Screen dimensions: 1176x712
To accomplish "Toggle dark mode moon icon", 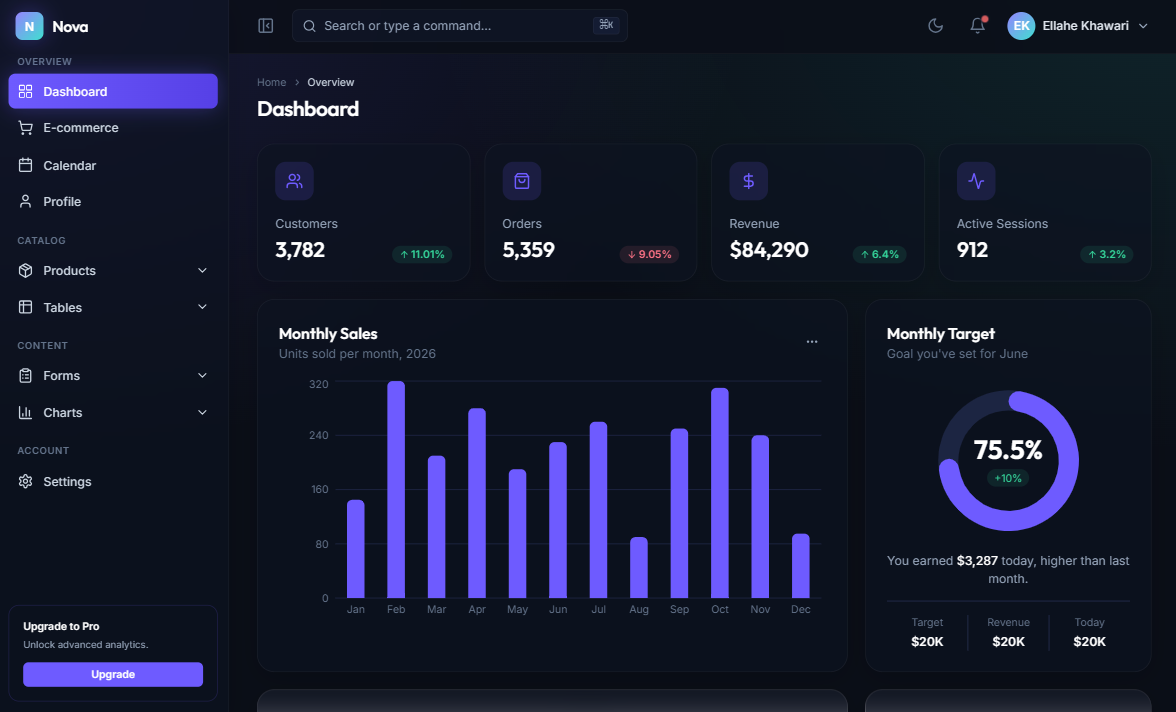I will coord(935,26).
